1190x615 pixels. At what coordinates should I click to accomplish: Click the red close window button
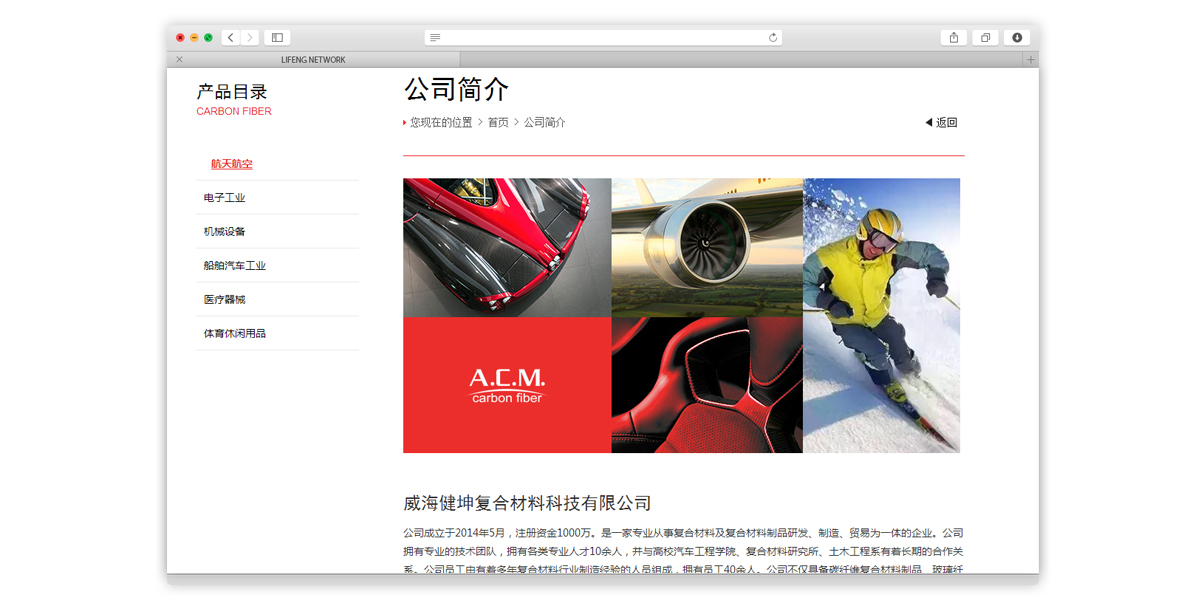[x=180, y=37]
